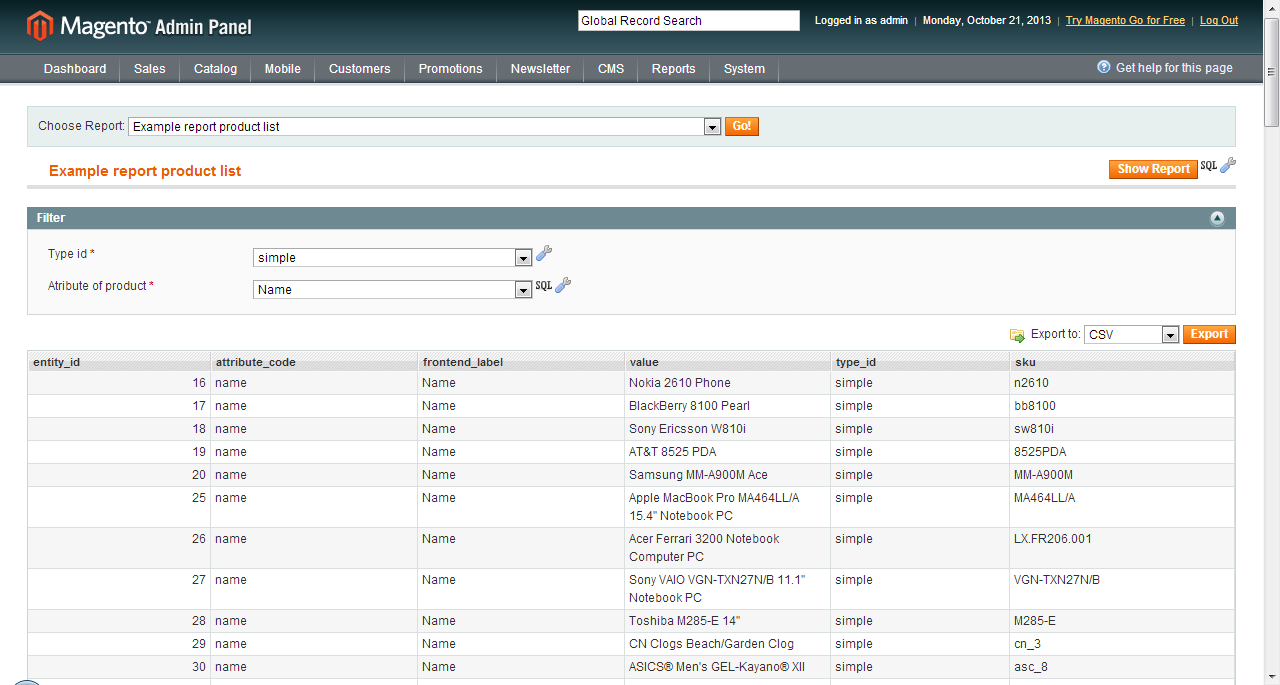The image size is (1280, 685).
Task: Collapse the Filter panel with the arrow
Action: click(1217, 218)
